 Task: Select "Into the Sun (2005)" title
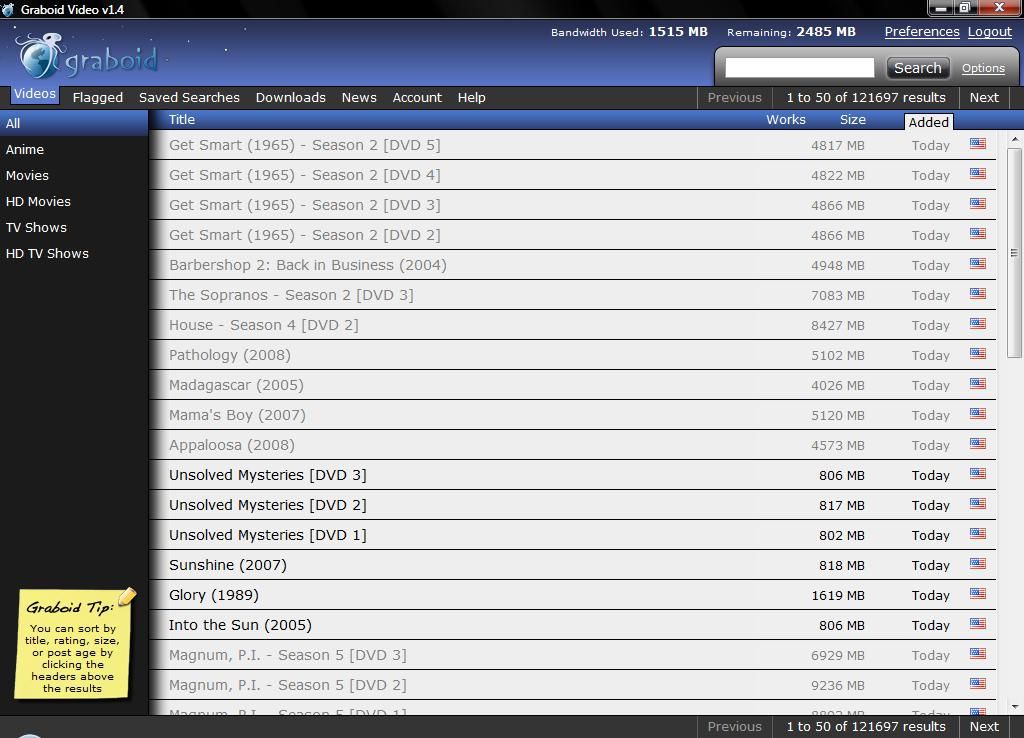240,625
